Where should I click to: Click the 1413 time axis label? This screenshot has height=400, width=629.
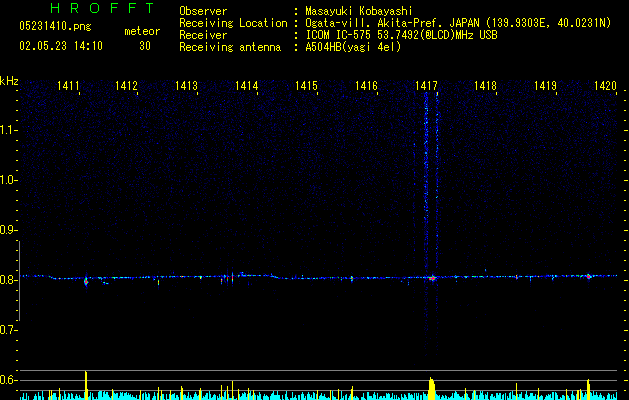click(187, 86)
